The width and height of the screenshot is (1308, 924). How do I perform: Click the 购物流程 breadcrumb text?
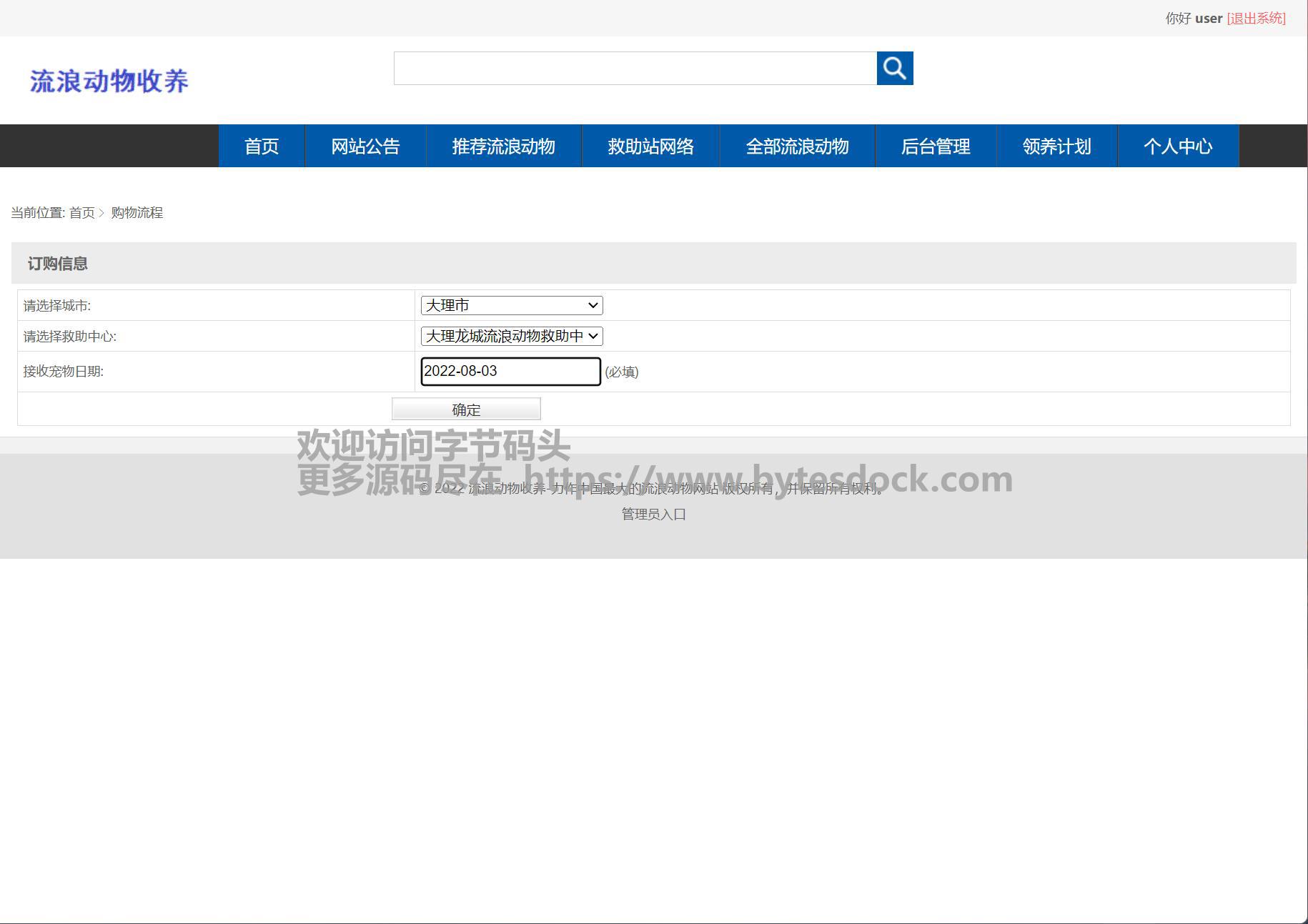[137, 213]
